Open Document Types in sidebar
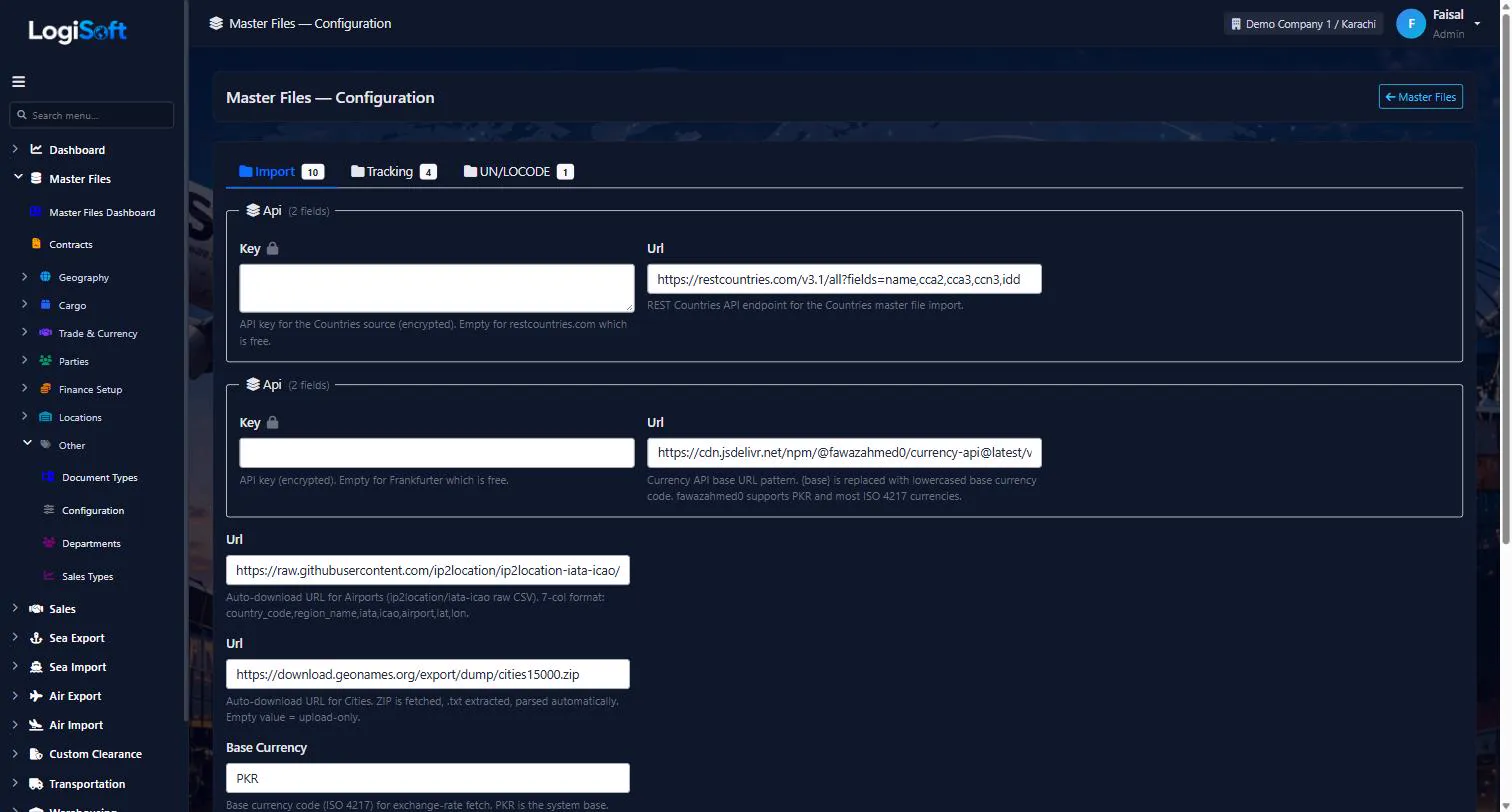1512x812 pixels. coord(99,477)
